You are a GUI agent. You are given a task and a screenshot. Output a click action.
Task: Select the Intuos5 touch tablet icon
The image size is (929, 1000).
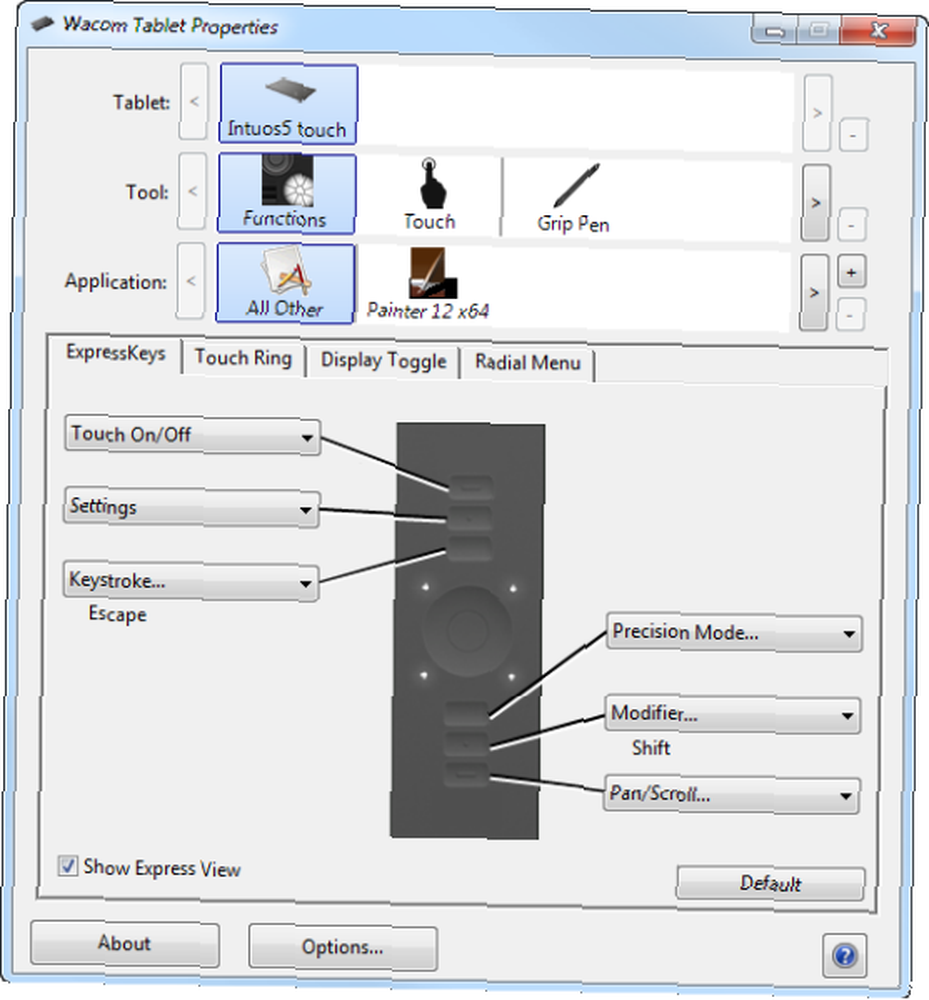(x=288, y=104)
